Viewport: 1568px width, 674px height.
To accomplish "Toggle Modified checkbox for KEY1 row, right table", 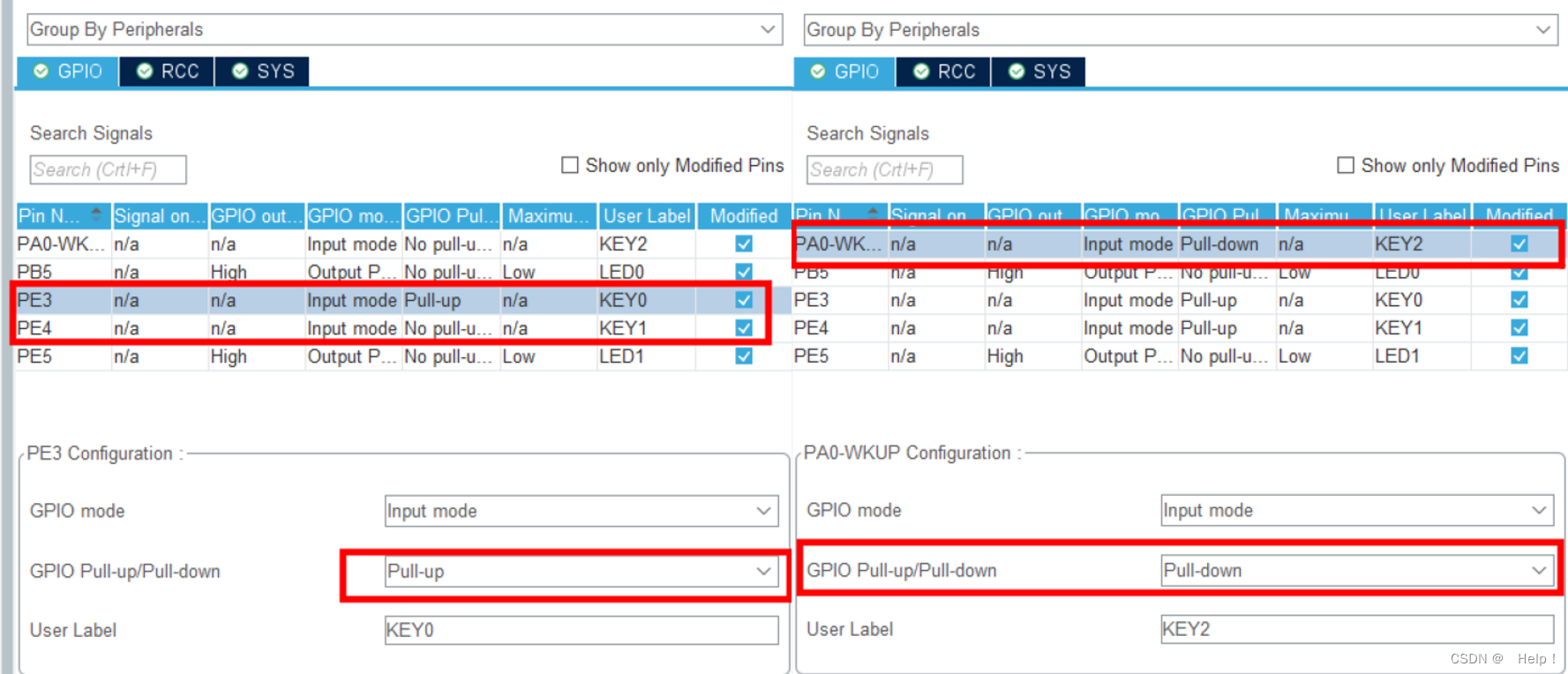I will [1519, 328].
